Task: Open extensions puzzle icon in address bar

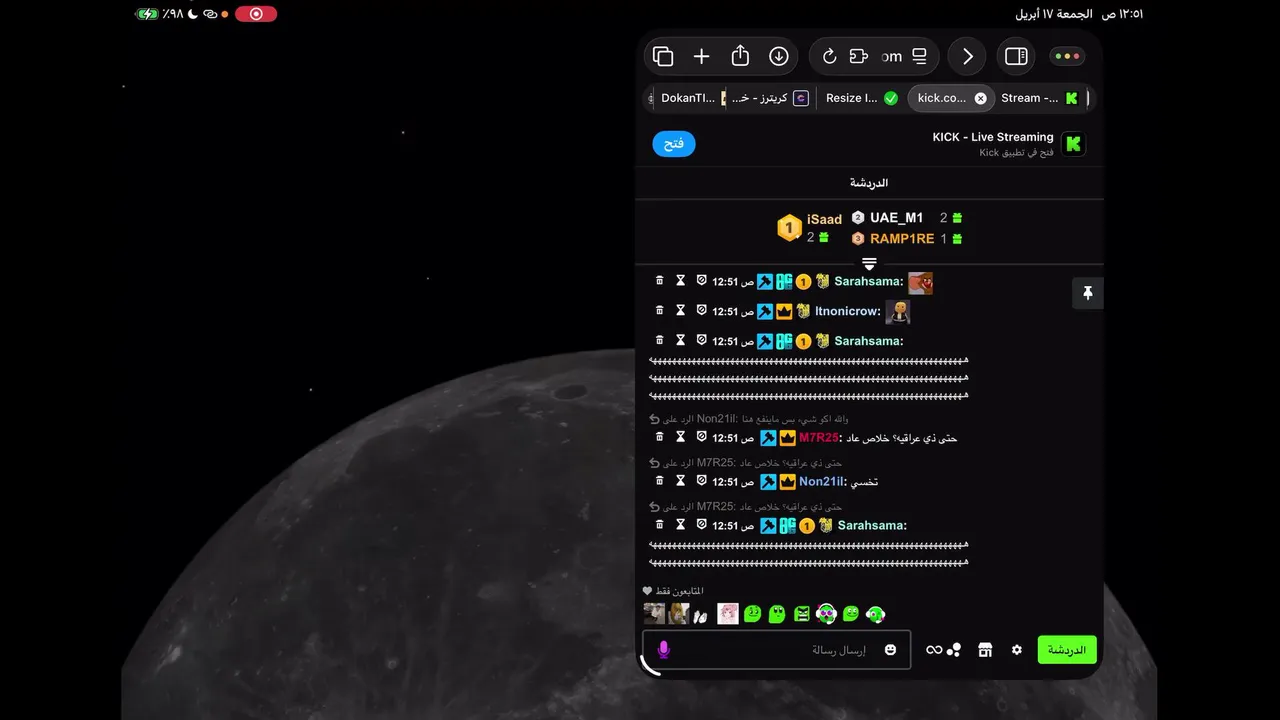Action: 858,57
